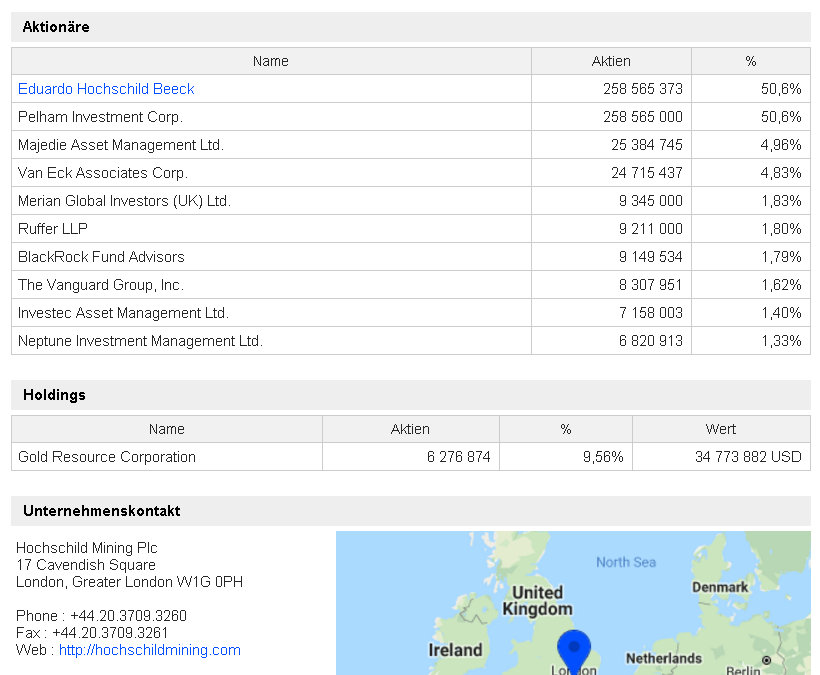The height and width of the screenshot is (675, 820).
Task: Click the Unternehmenskontakt section heading
Action: coord(101,511)
